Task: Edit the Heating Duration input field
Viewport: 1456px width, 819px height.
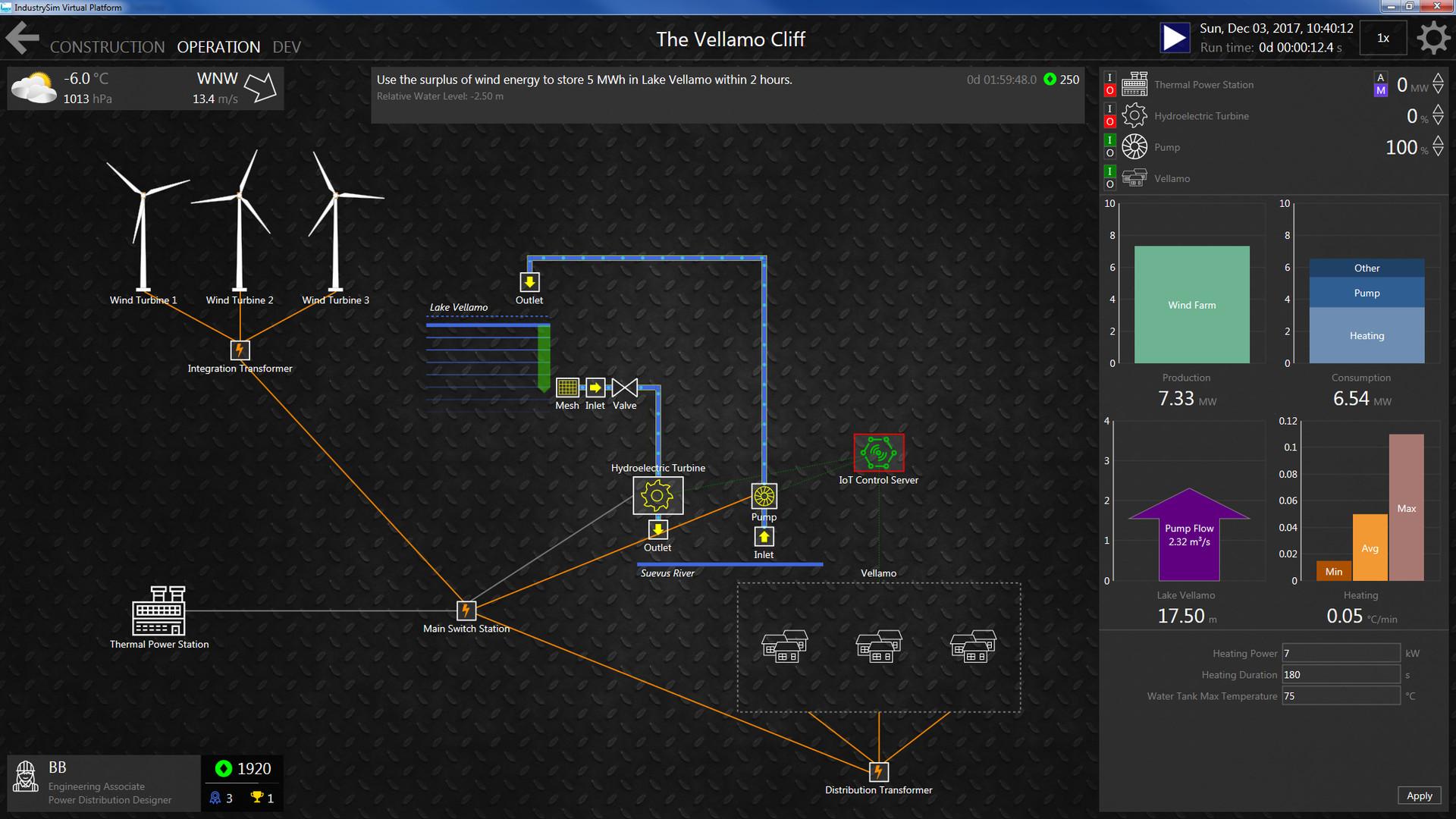Action: pos(1341,674)
